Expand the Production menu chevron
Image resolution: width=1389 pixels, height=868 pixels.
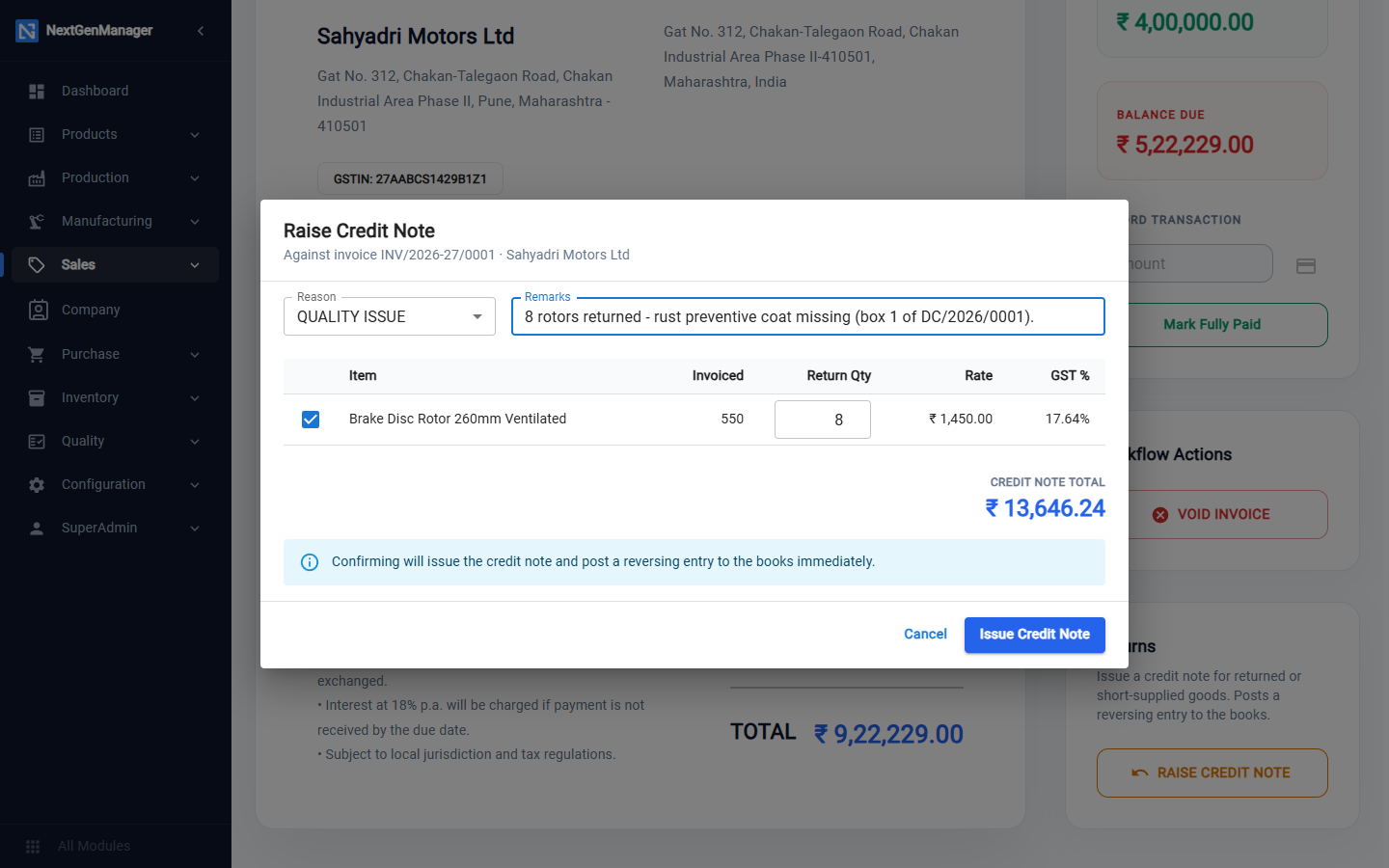click(195, 177)
